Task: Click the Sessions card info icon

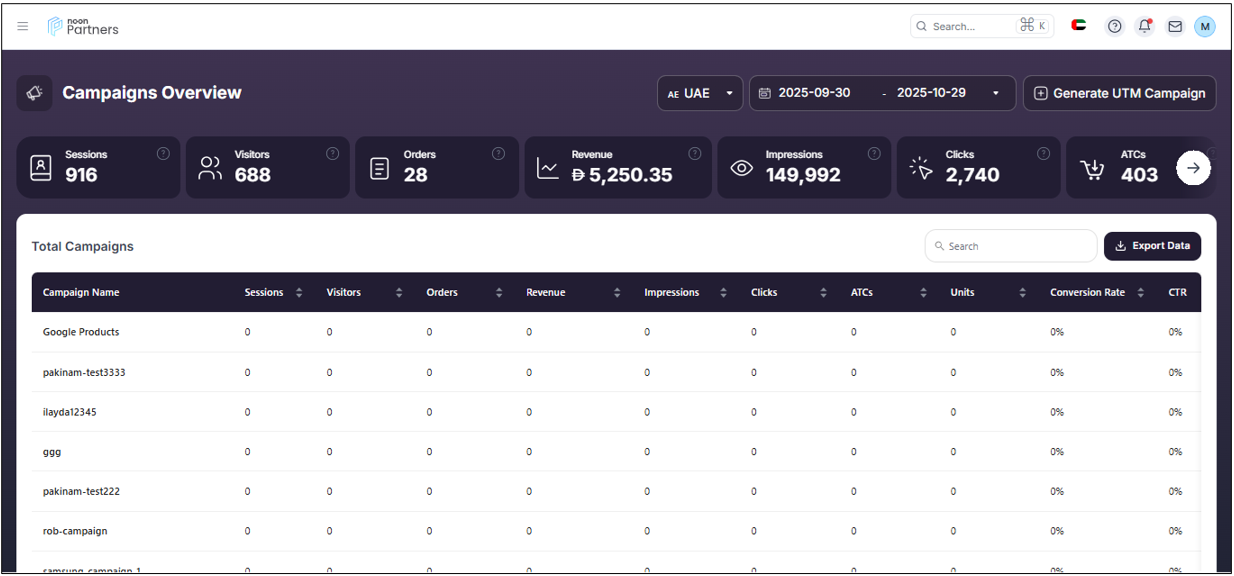Action: pos(163,154)
